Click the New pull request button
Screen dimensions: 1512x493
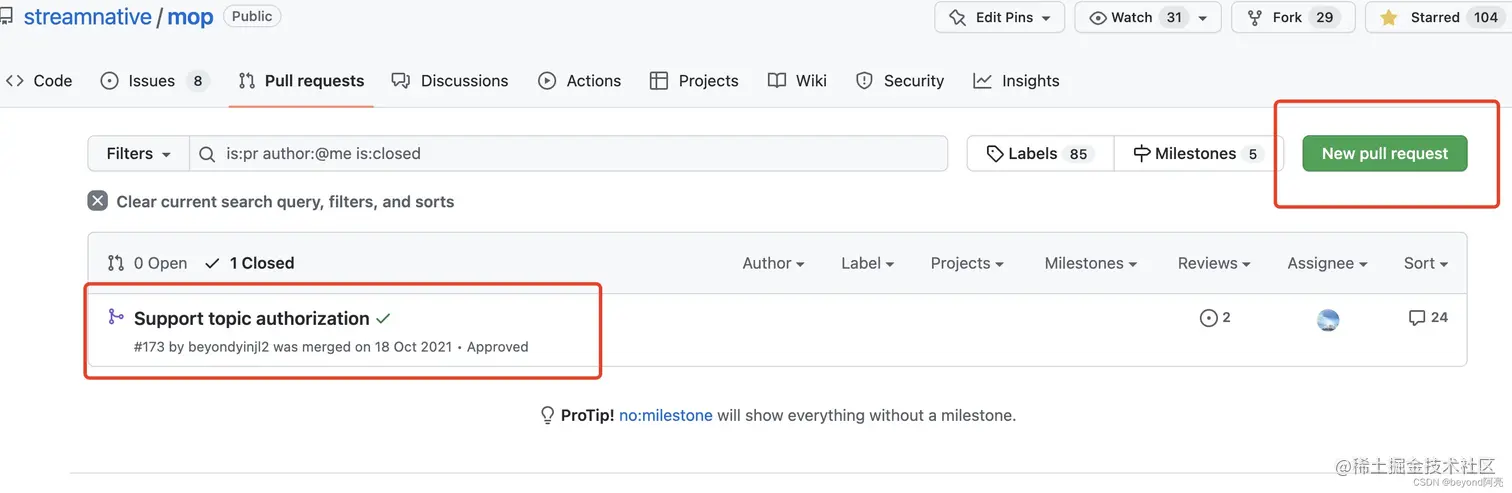[x=1384, y=154]
